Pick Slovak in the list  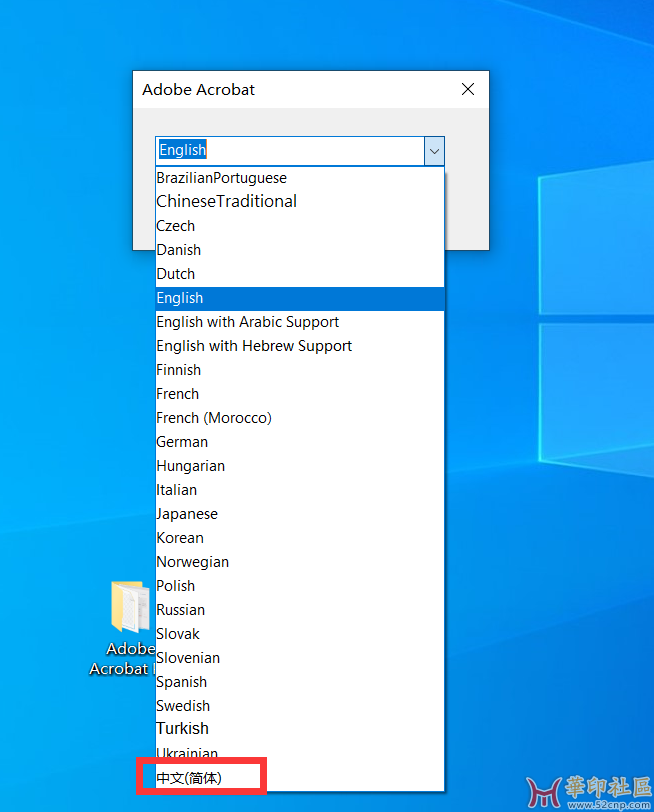tap(300, 634)
